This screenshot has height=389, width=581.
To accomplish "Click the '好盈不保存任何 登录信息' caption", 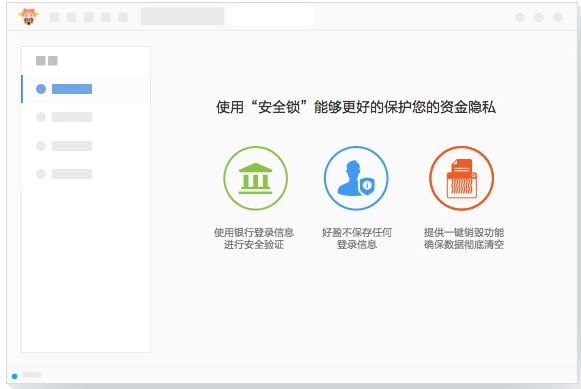I will tap(356, 238).
